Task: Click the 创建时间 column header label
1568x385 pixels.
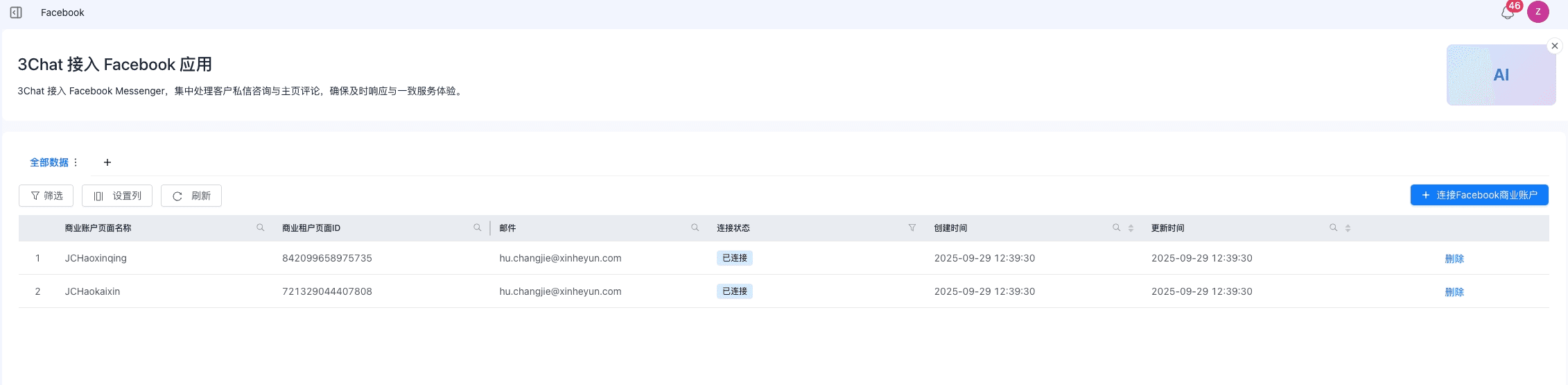Action: (x=950, y=228)
